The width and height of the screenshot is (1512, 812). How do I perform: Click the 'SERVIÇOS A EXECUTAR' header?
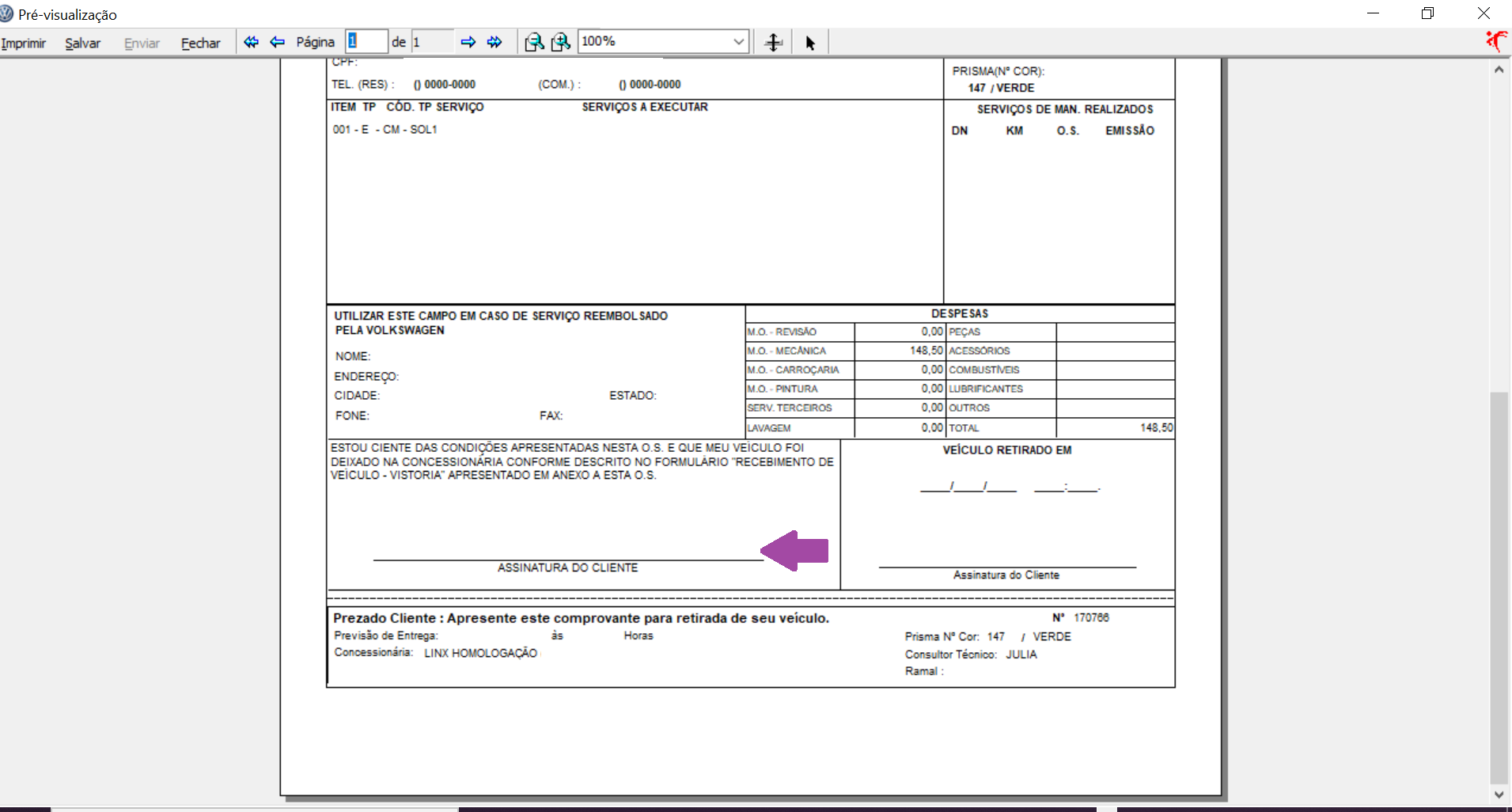(x=645, y=107)
